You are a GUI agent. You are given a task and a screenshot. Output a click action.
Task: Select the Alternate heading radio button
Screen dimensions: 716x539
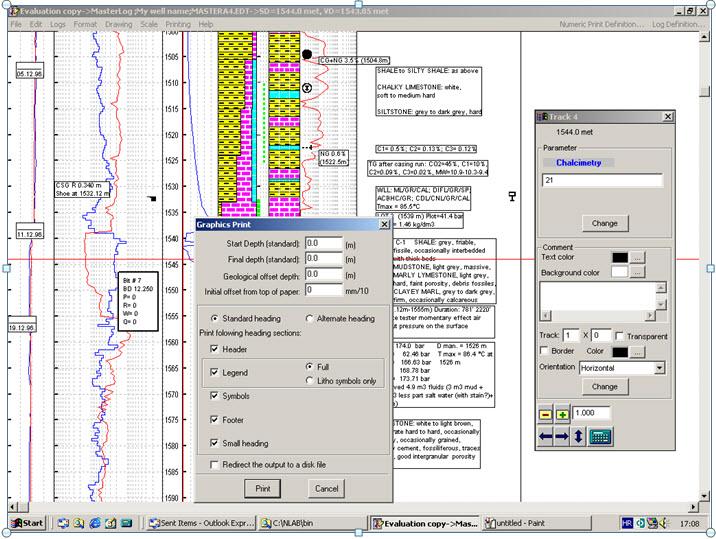[309, 318]
